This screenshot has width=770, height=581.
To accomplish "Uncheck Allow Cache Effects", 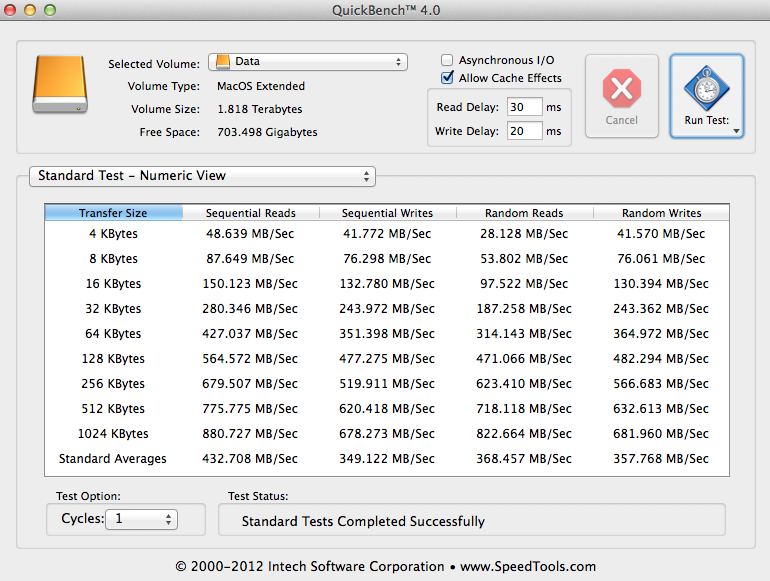I will click(x=447, y=78).
